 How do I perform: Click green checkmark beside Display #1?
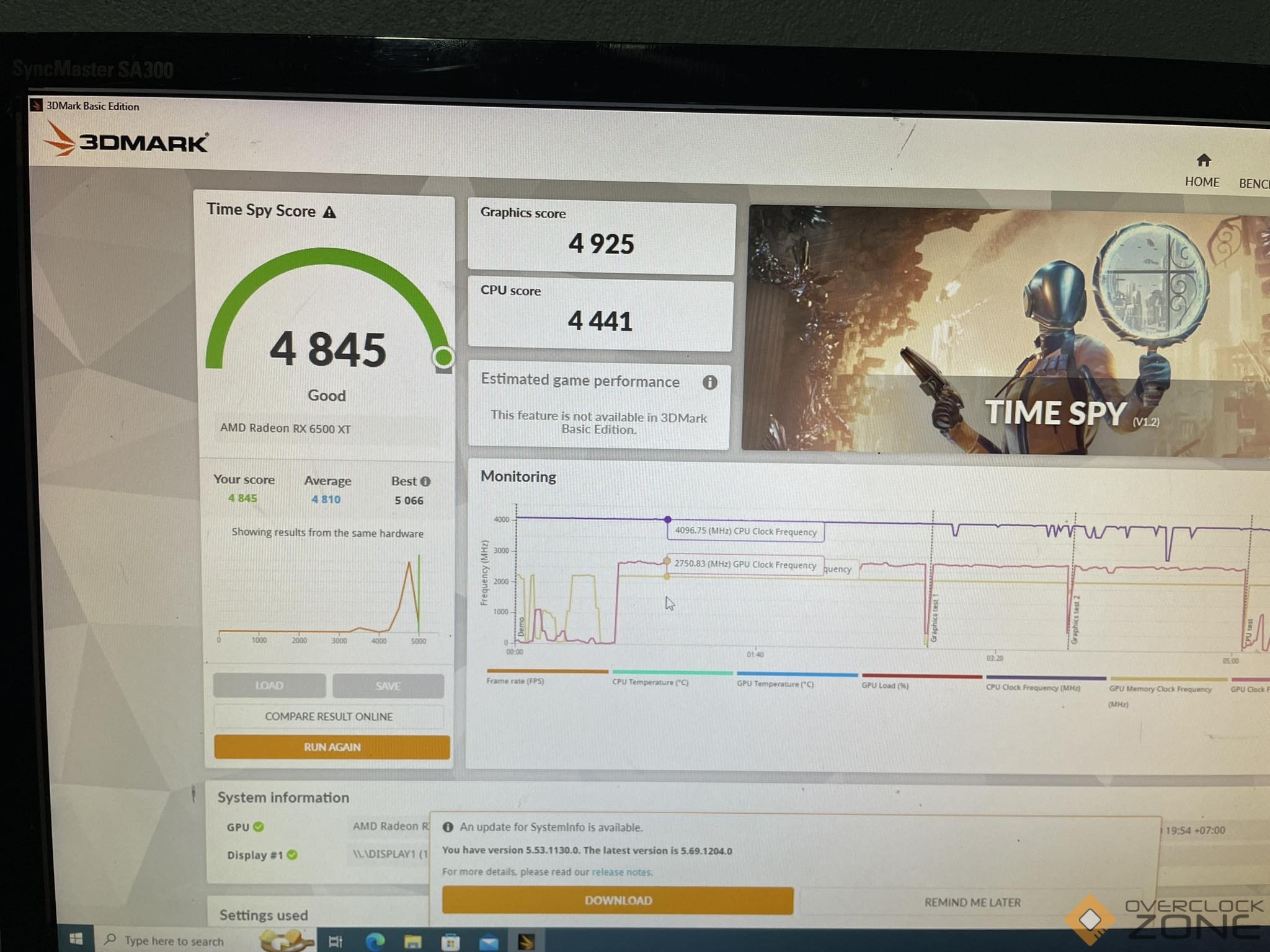(292, 855)
